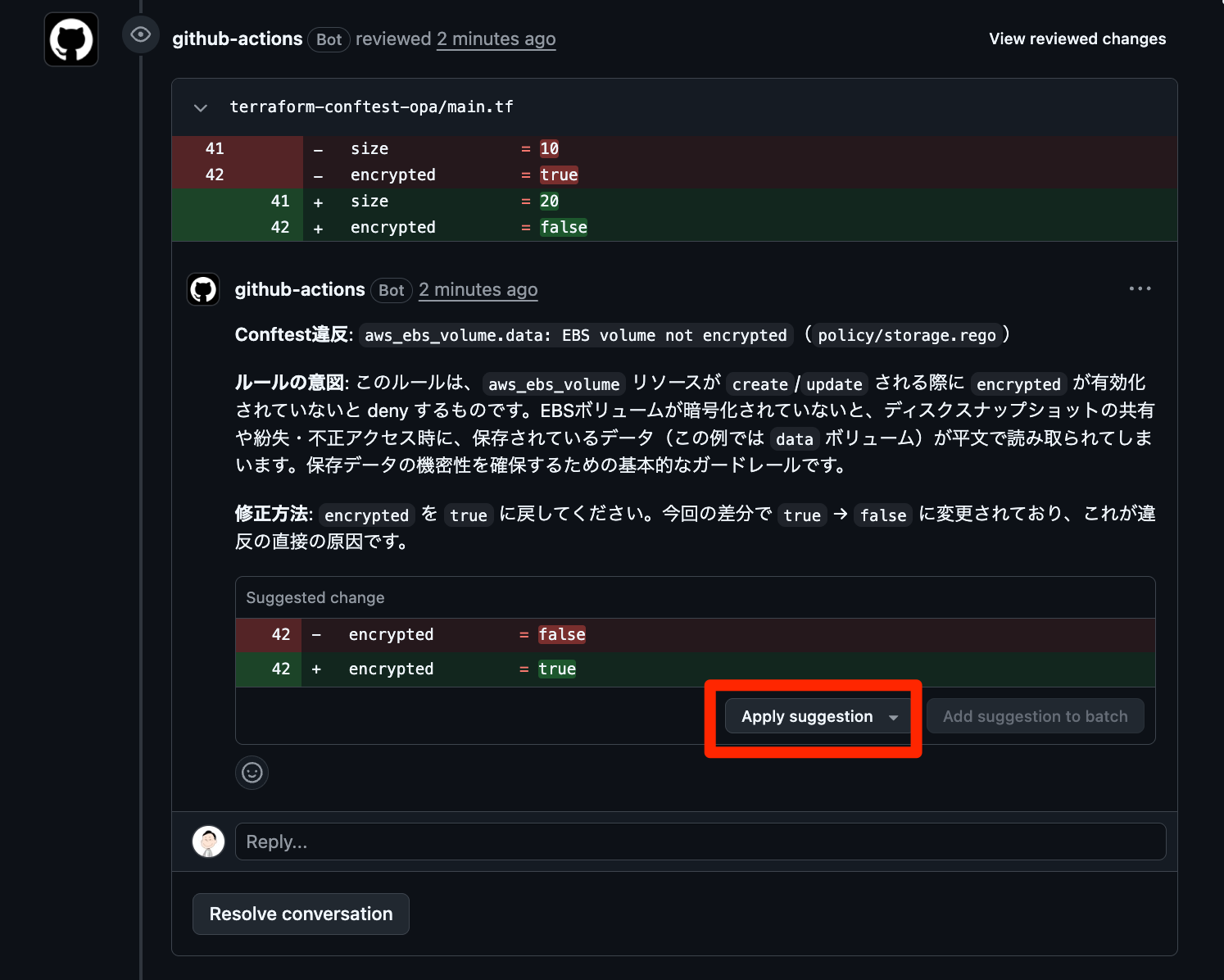
Task: Add an emoji reaction with smiley icon
Action: click(252, 772)
